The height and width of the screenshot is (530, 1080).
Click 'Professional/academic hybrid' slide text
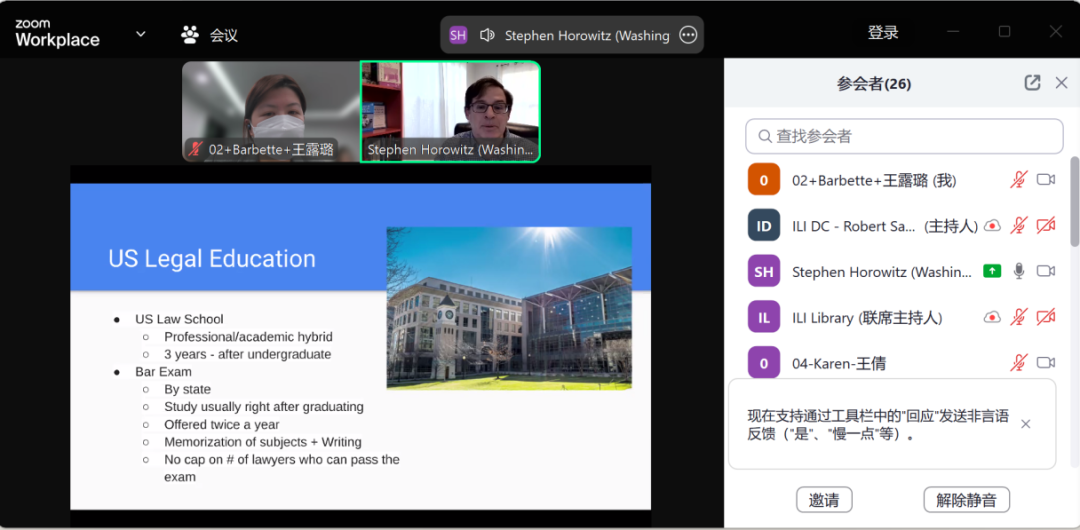pos(248,337)
